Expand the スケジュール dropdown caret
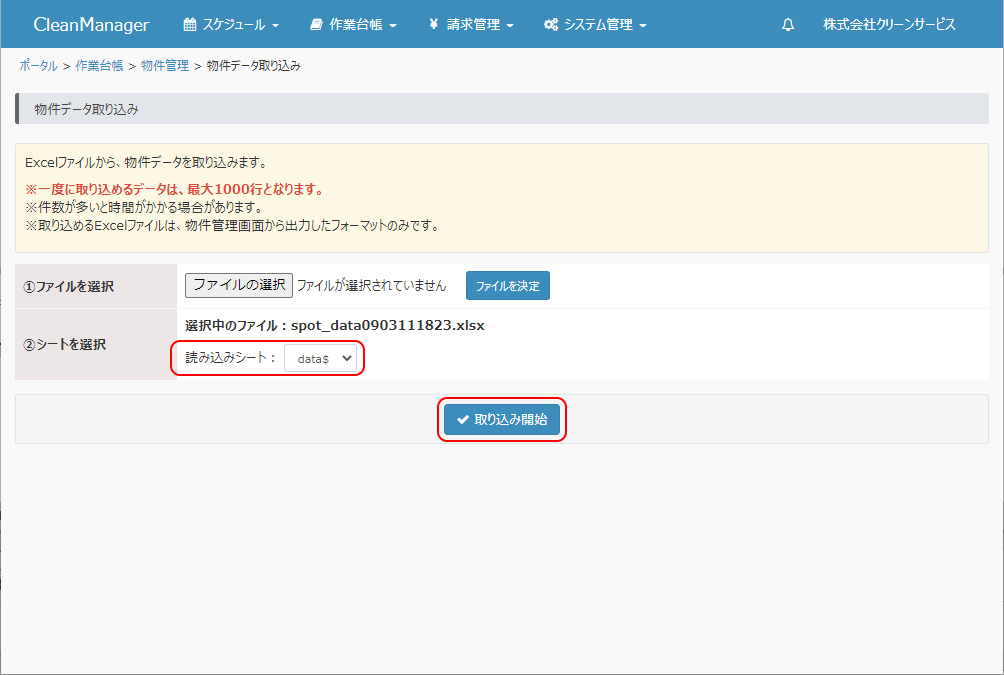 275,26
